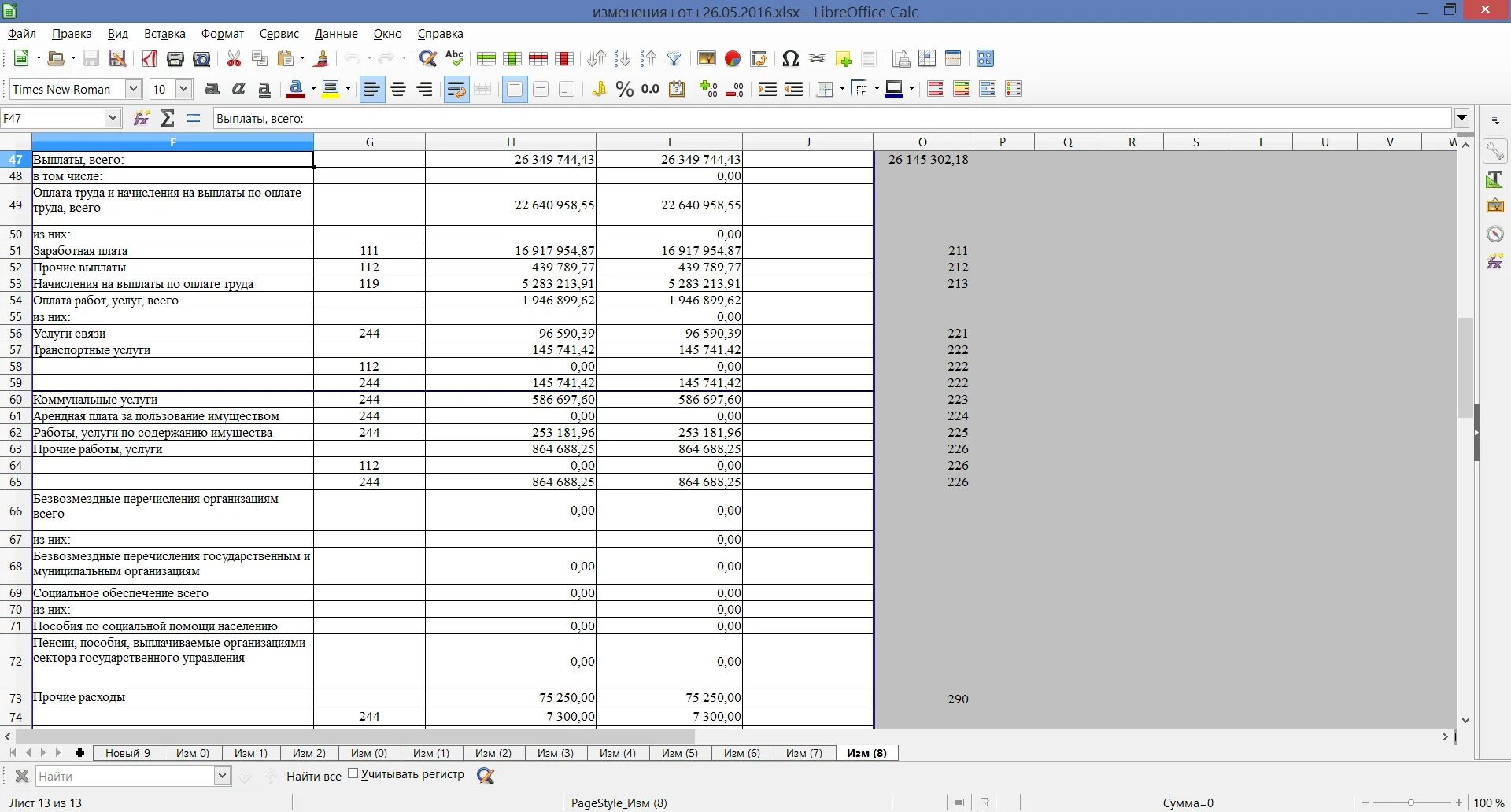Open Times New Roman font name dropdown

[x=133, y=89]
